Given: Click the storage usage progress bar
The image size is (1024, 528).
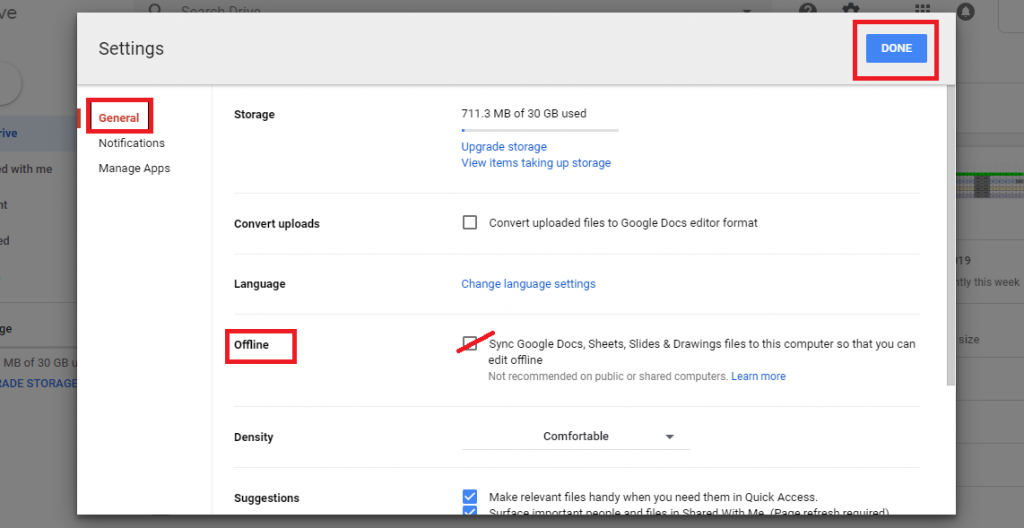Looking at the screenshot, I should coord(539,130).
